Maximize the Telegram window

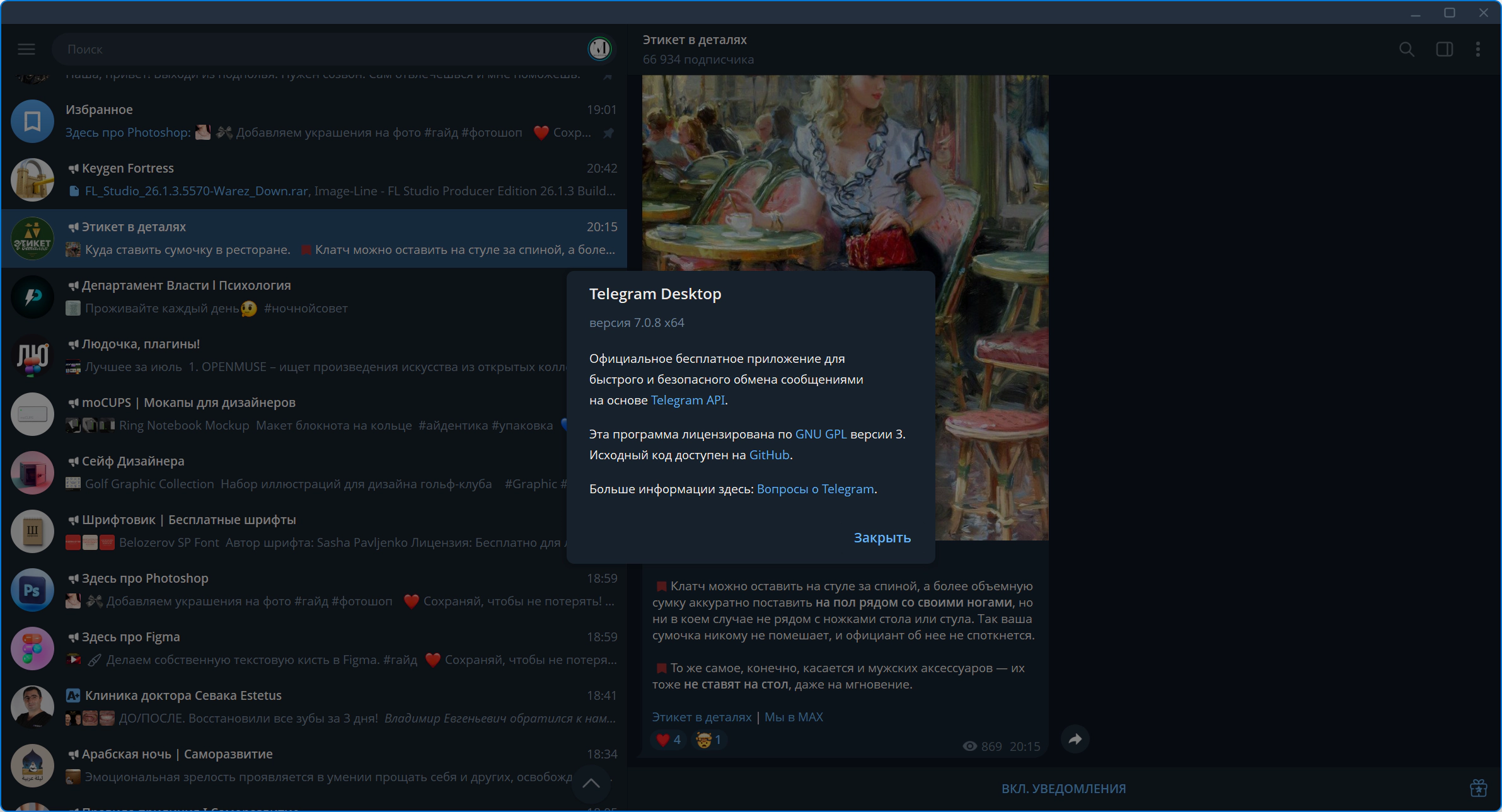(1450, 13)
